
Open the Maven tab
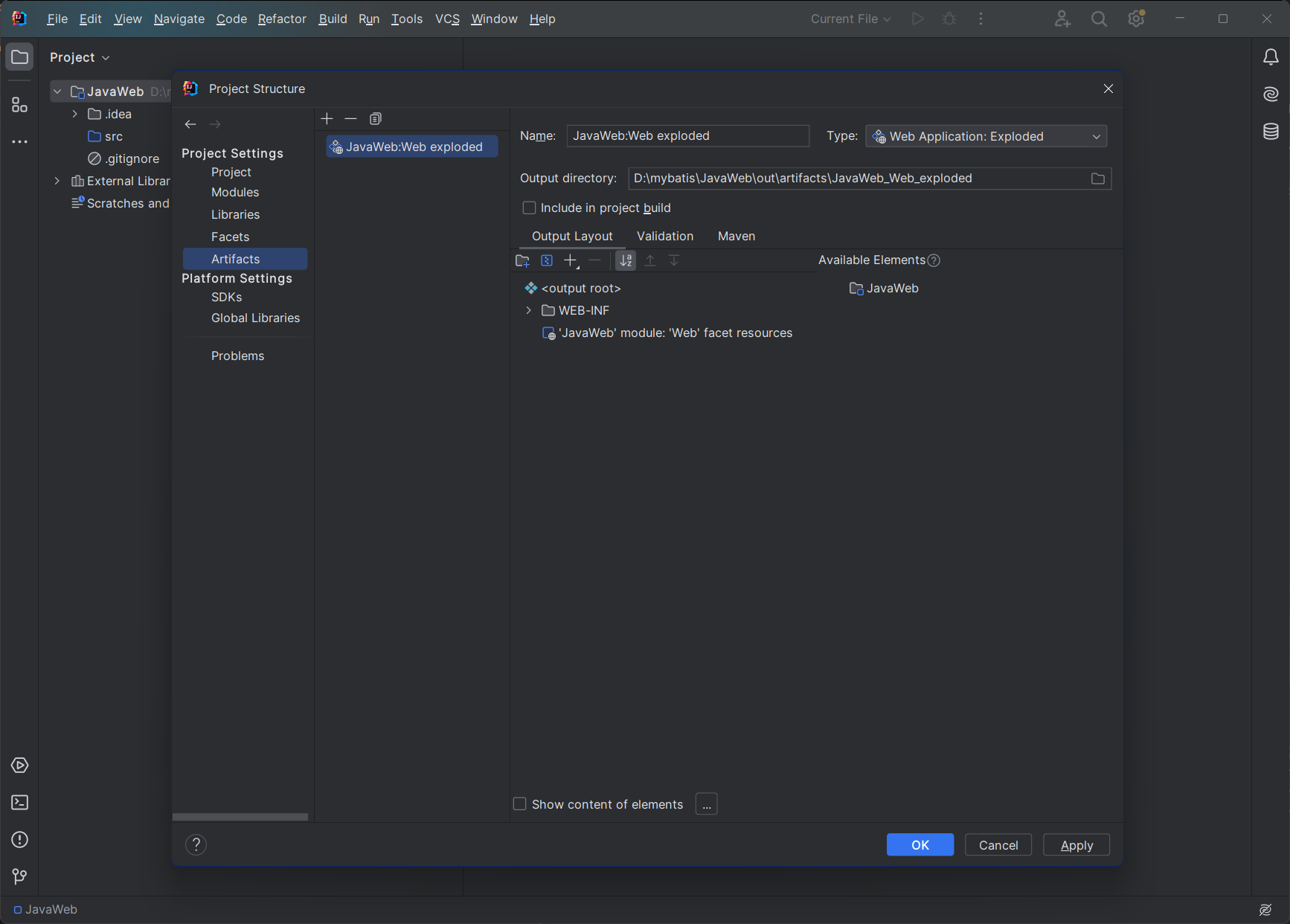[x=736, y=236]
